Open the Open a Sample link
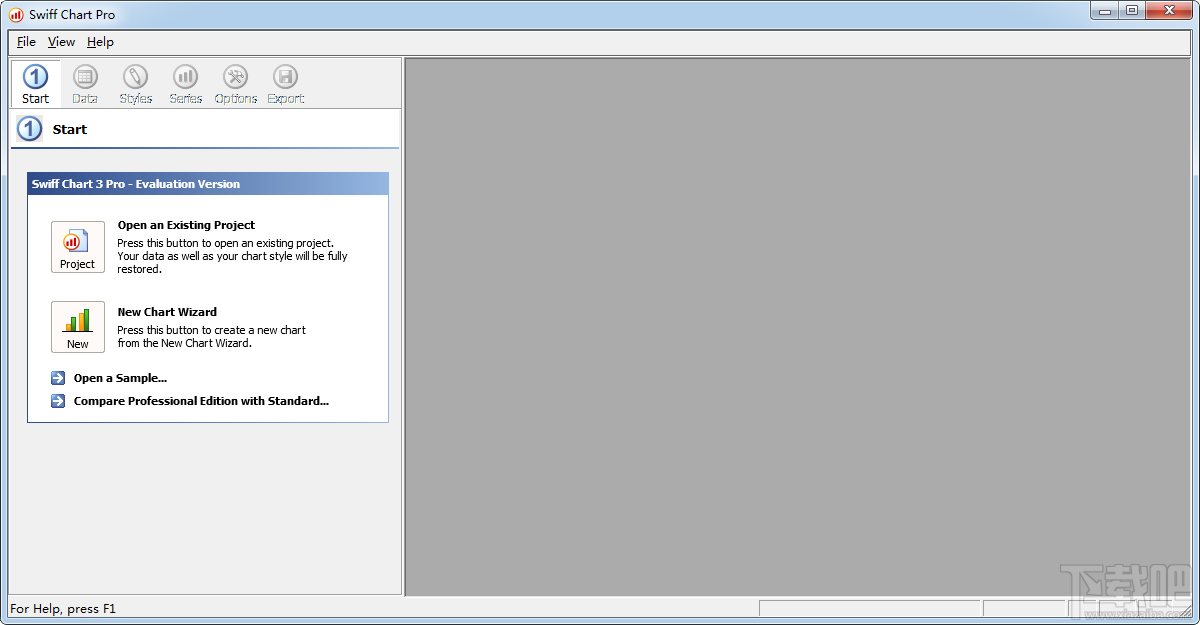 click(x=120, y=378)
